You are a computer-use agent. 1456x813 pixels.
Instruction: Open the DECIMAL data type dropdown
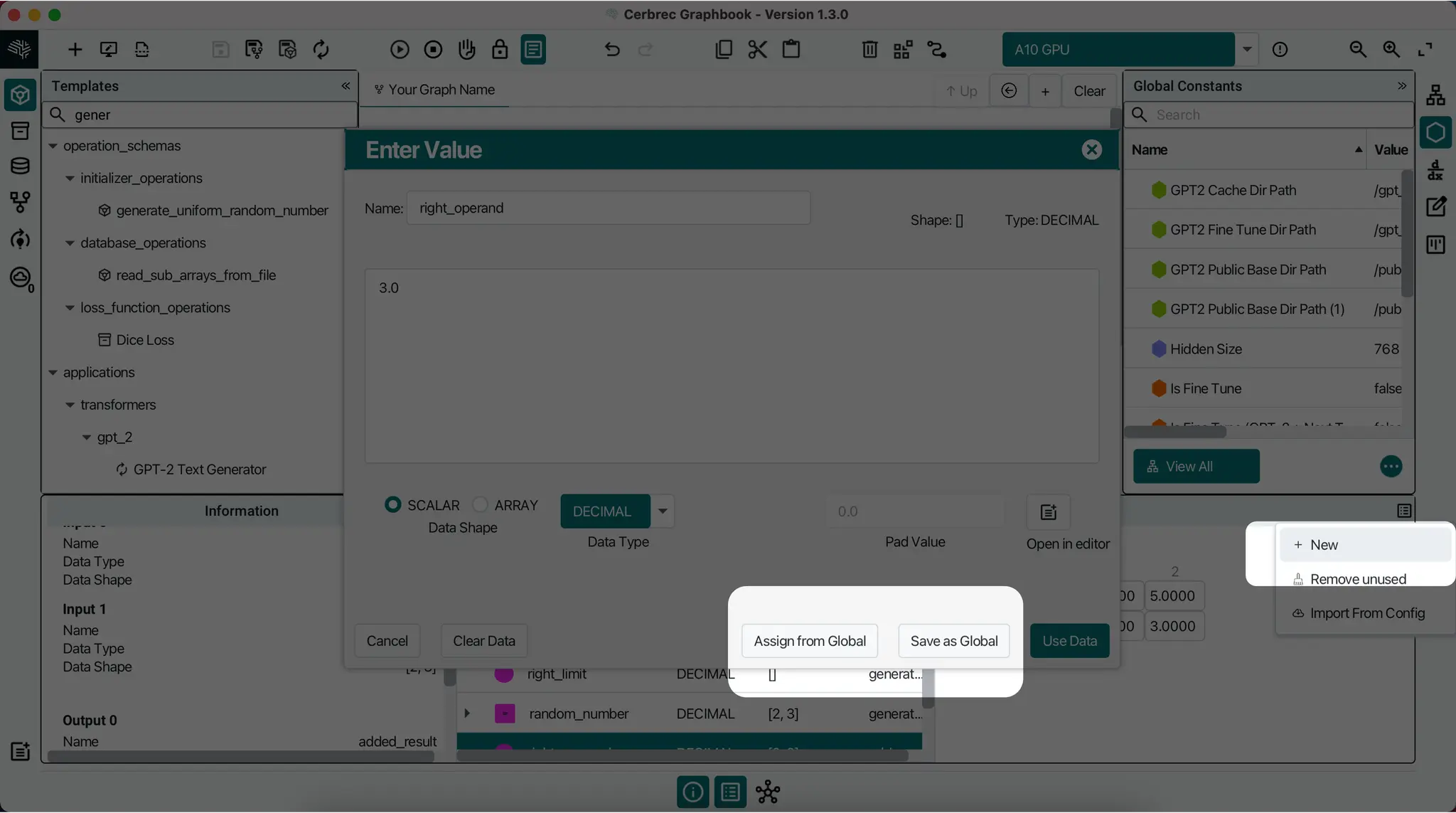(663, 511)
